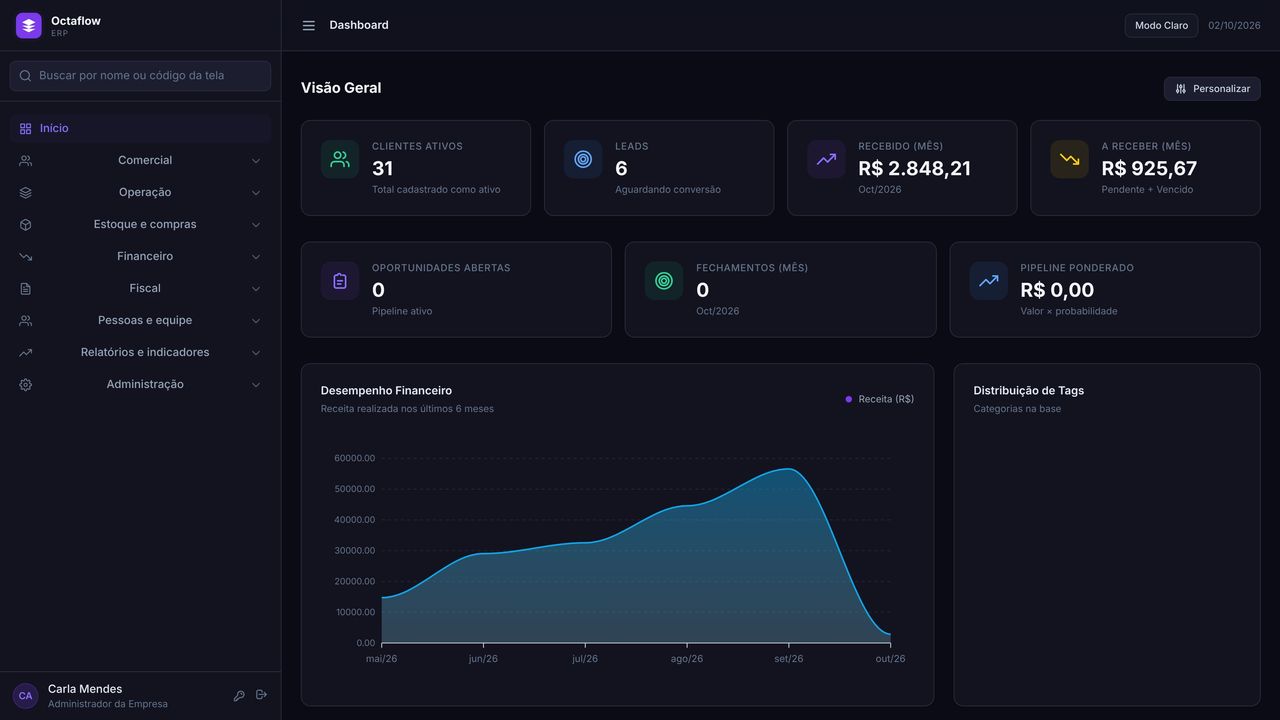Click the Leads target icon
The width and height of the screenshot is (1280, 720).
click(x=583, y=160)
